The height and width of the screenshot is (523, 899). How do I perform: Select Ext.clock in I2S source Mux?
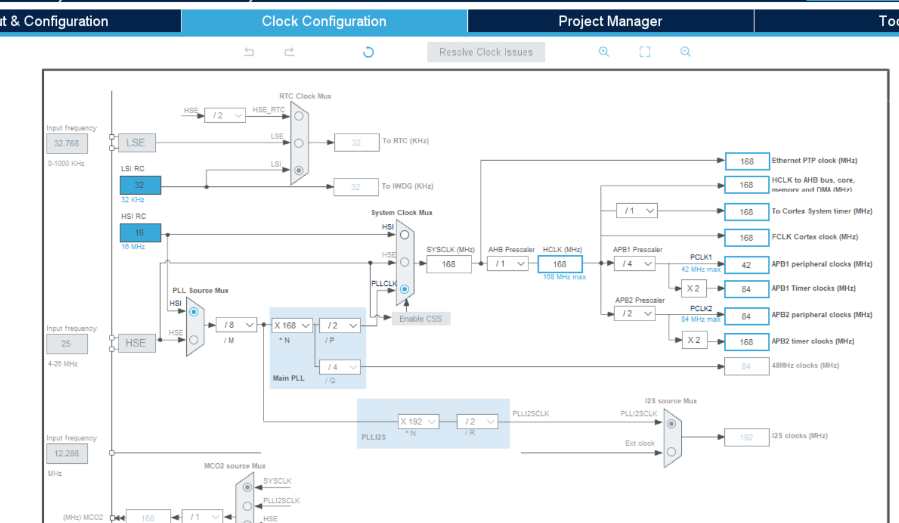[x=671, y=451]
